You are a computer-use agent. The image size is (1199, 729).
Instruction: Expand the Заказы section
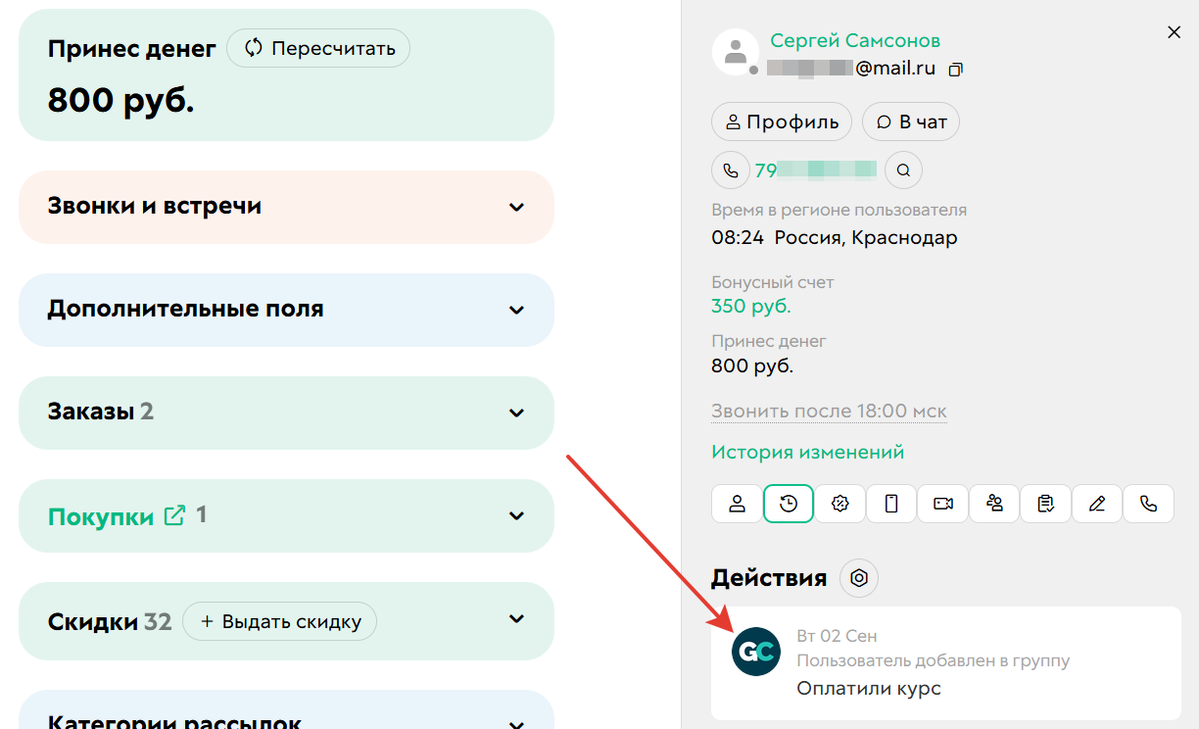click(x=517, y=412)
